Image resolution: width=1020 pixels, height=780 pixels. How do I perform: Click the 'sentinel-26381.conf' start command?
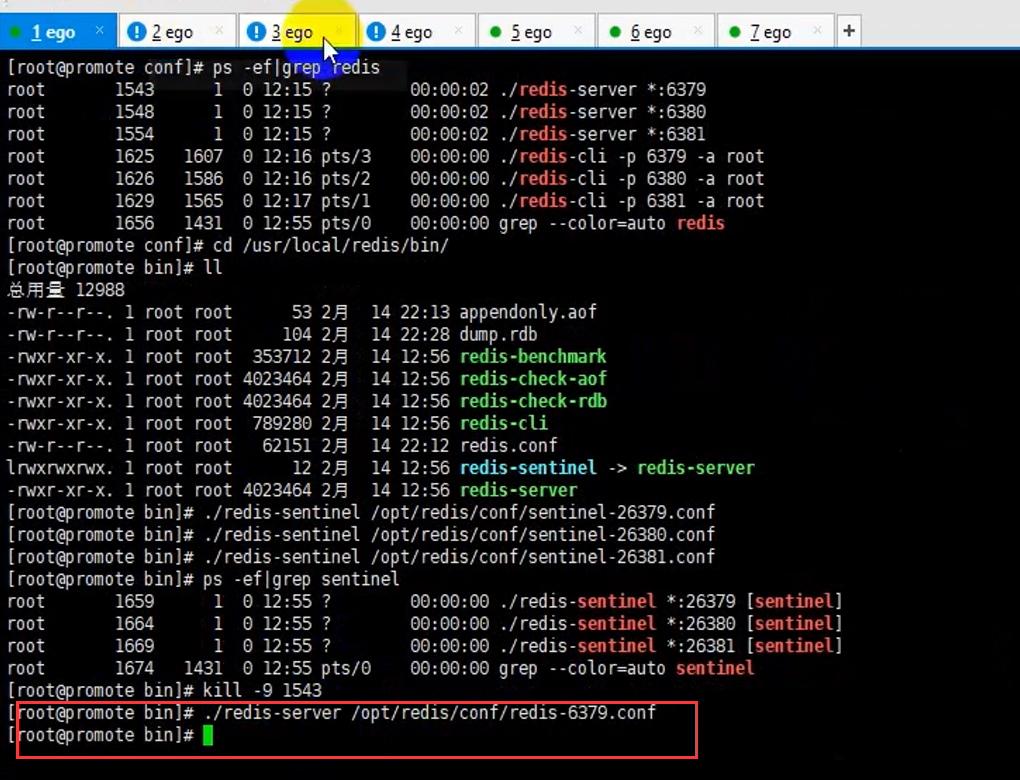point(459,557)
